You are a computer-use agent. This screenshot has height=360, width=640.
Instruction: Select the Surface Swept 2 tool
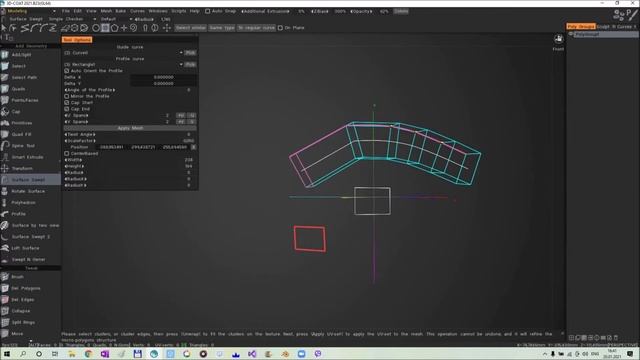point(30,237)
